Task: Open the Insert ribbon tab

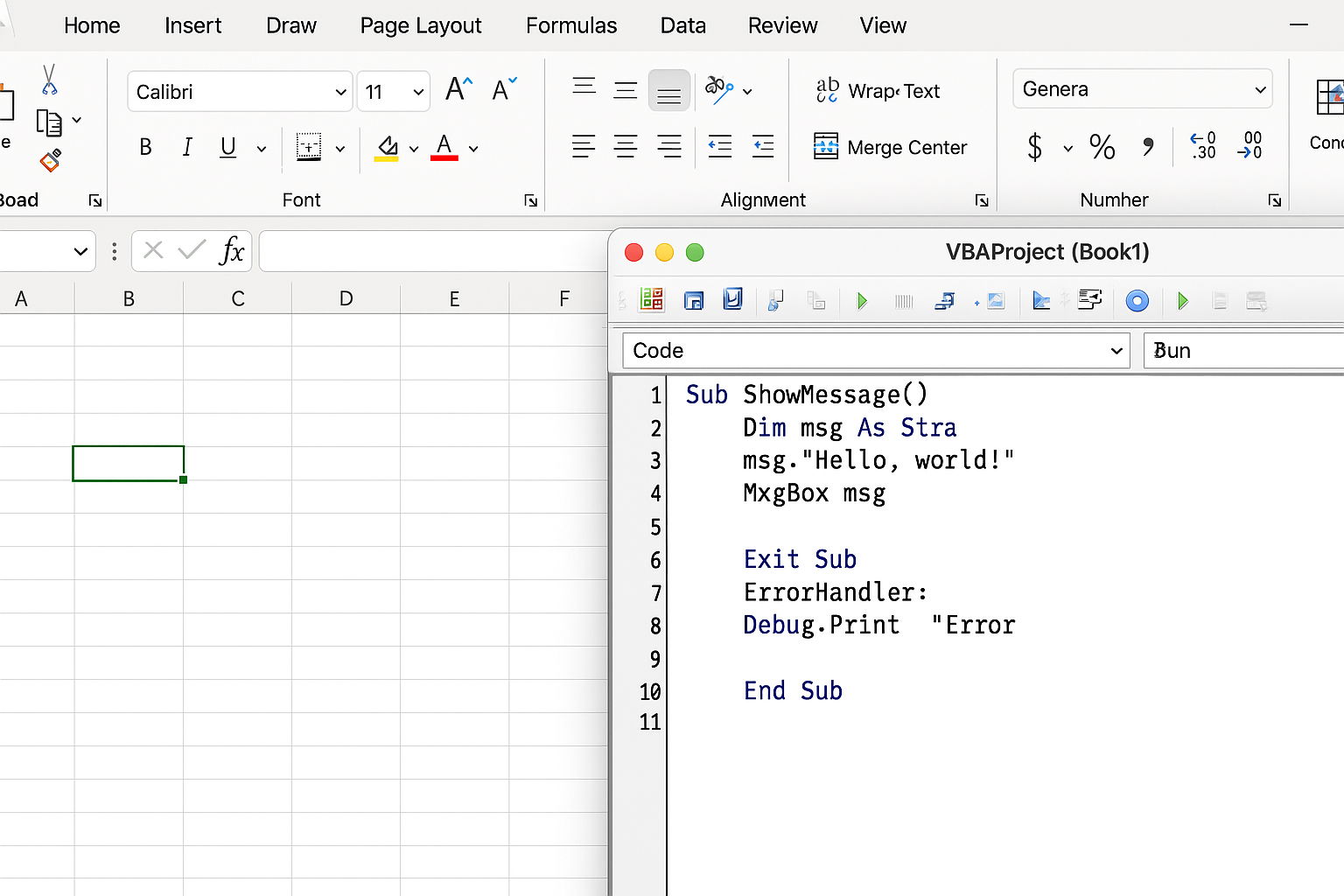Action: click(x=192, y=25)
